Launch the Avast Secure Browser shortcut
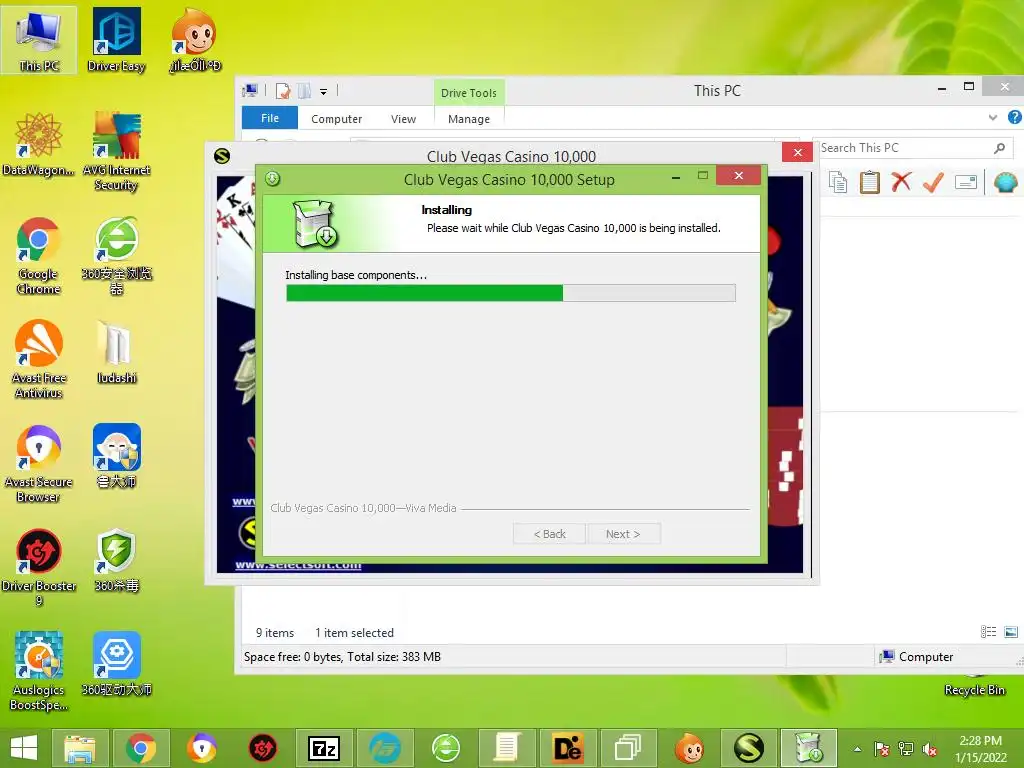The width and height of the screenshot is (1024, 768). click(x=39, y=463)
